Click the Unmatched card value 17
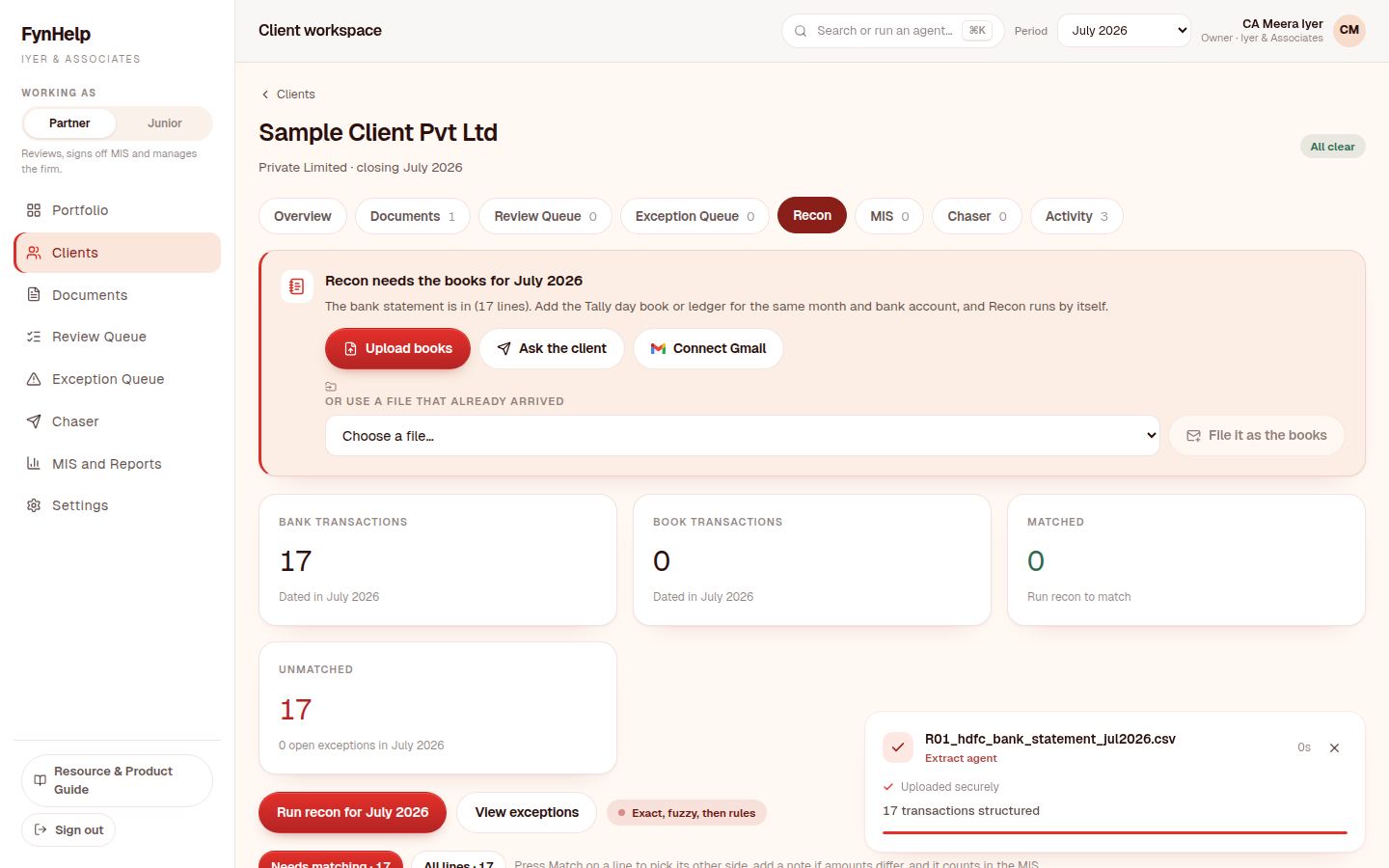The image size is (1389, 868). point(296,710)
